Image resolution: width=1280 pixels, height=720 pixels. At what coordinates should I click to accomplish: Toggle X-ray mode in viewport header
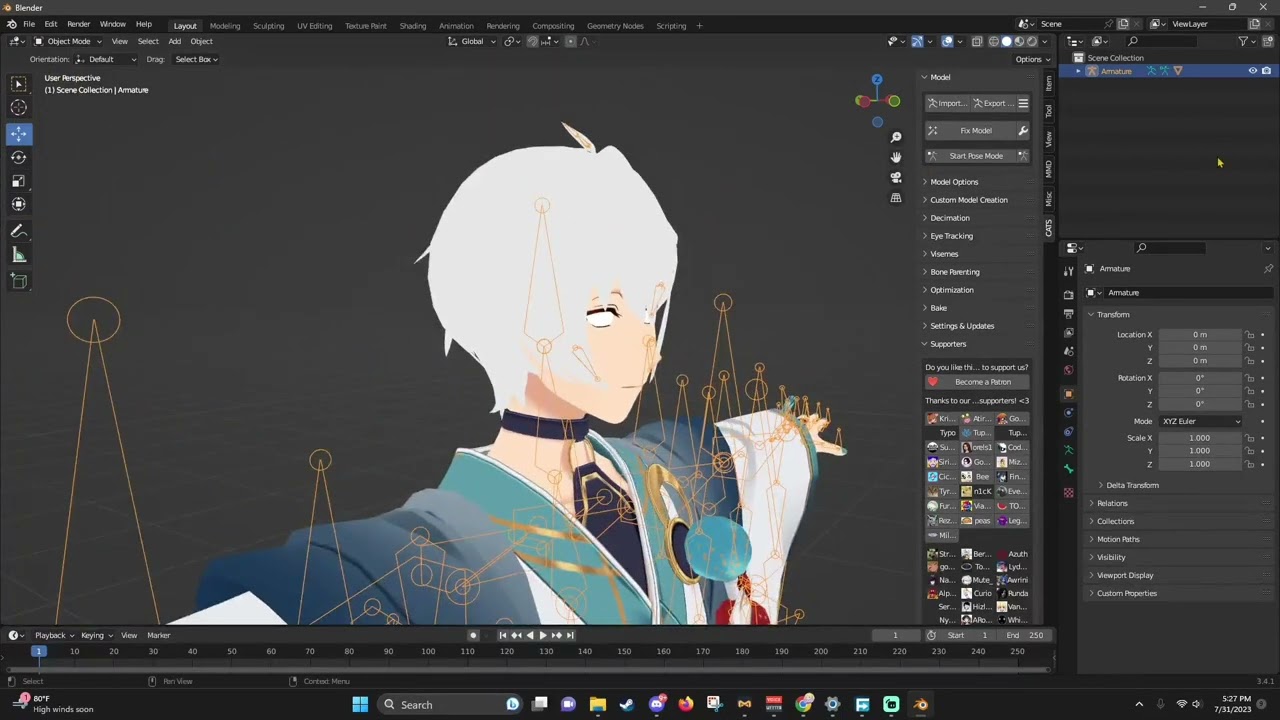tap(976, 41)
